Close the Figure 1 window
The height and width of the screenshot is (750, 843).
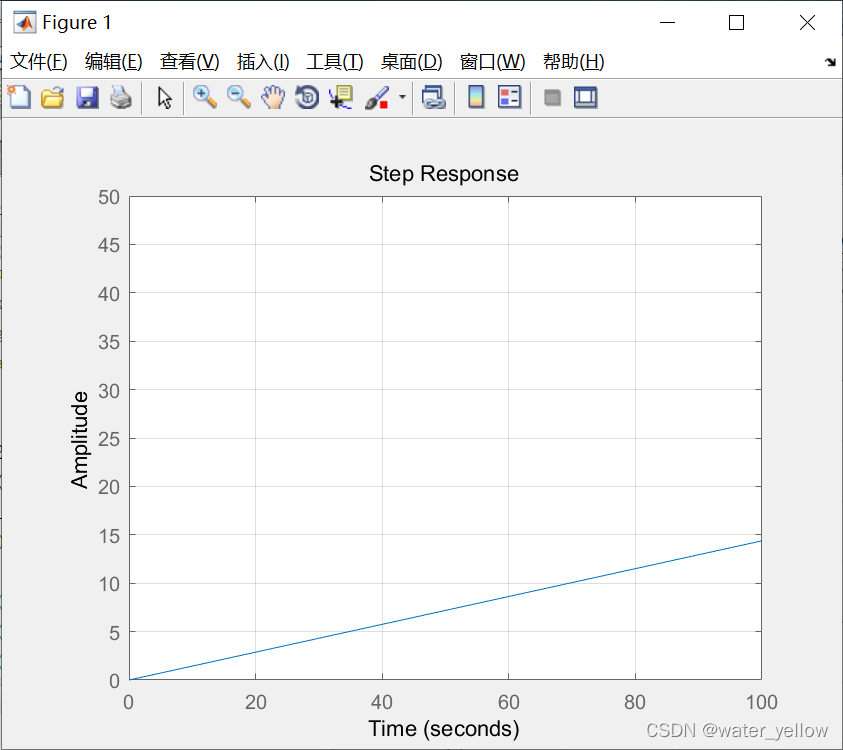tap(807, 23)
